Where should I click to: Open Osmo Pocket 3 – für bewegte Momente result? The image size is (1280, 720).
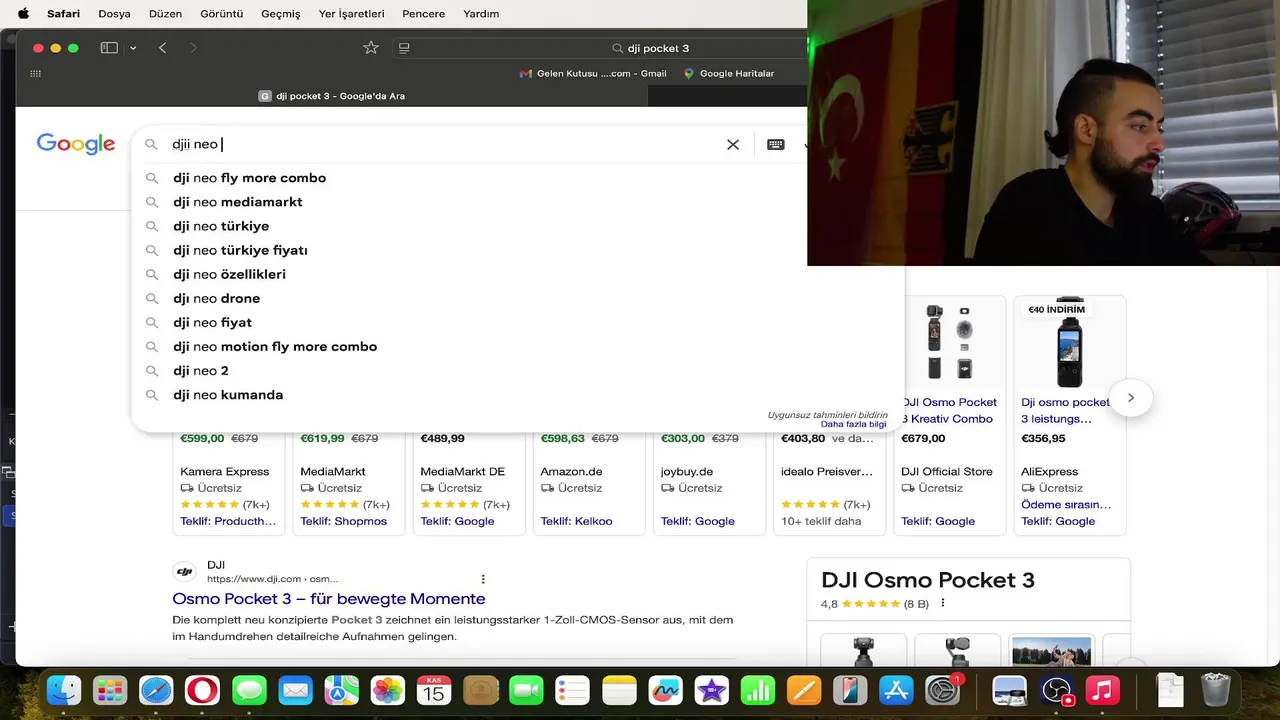(329, 598)
